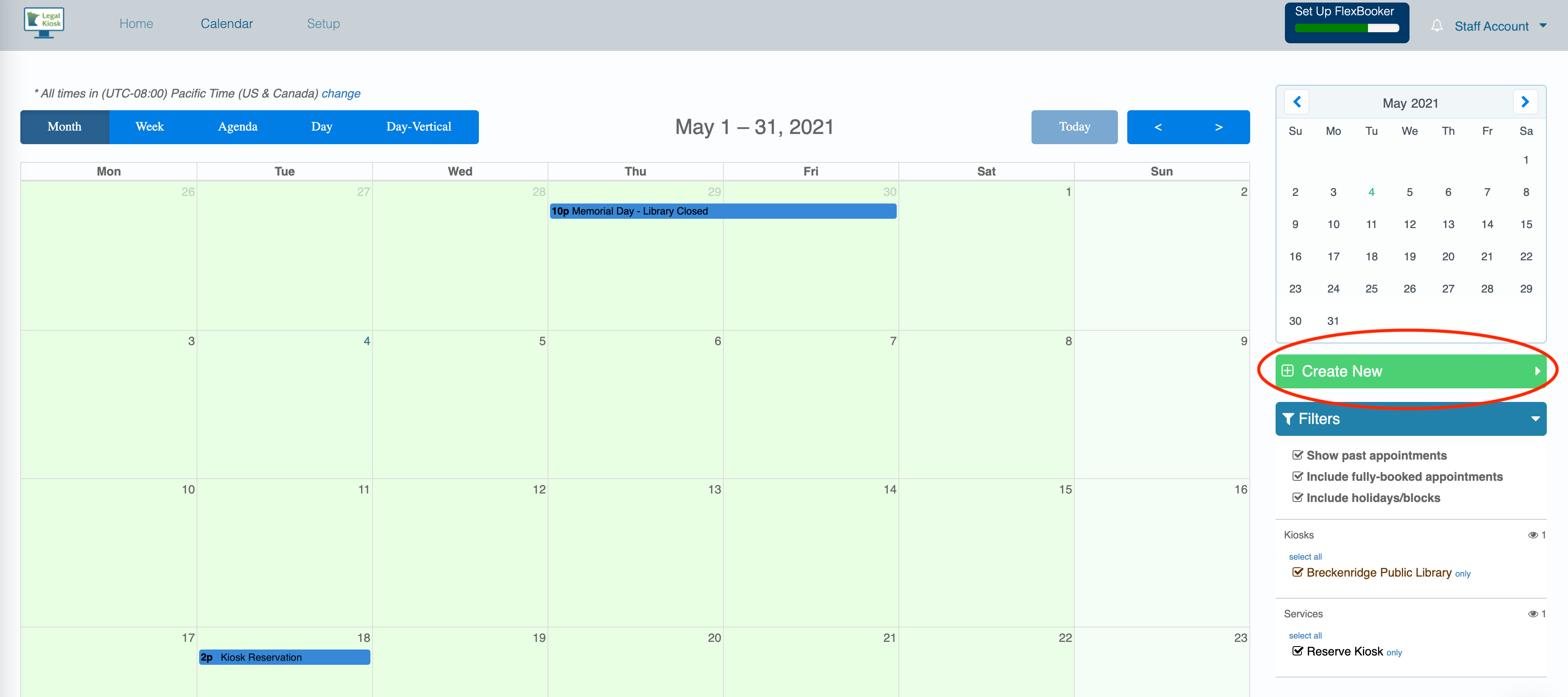Switch to Day view
The width and height of the screenshot is (1568, 697).
click(321, 127)
